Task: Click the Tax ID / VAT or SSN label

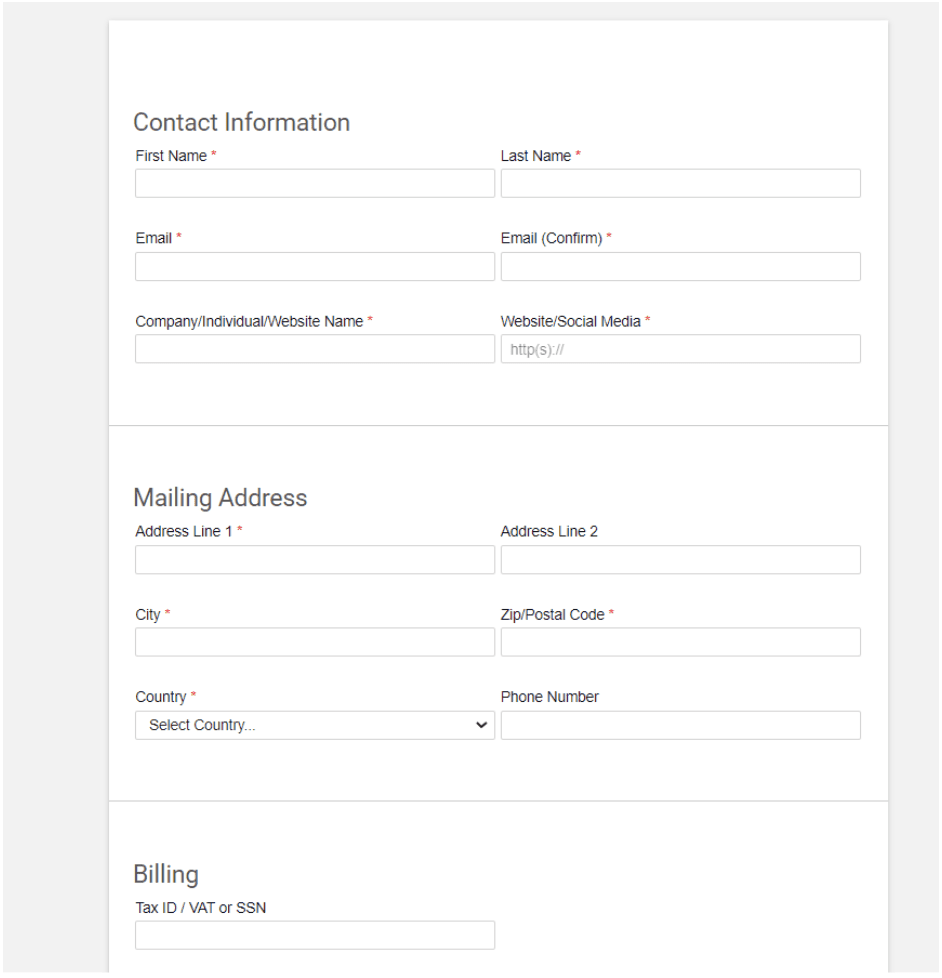Action: (x=202, y=907)
